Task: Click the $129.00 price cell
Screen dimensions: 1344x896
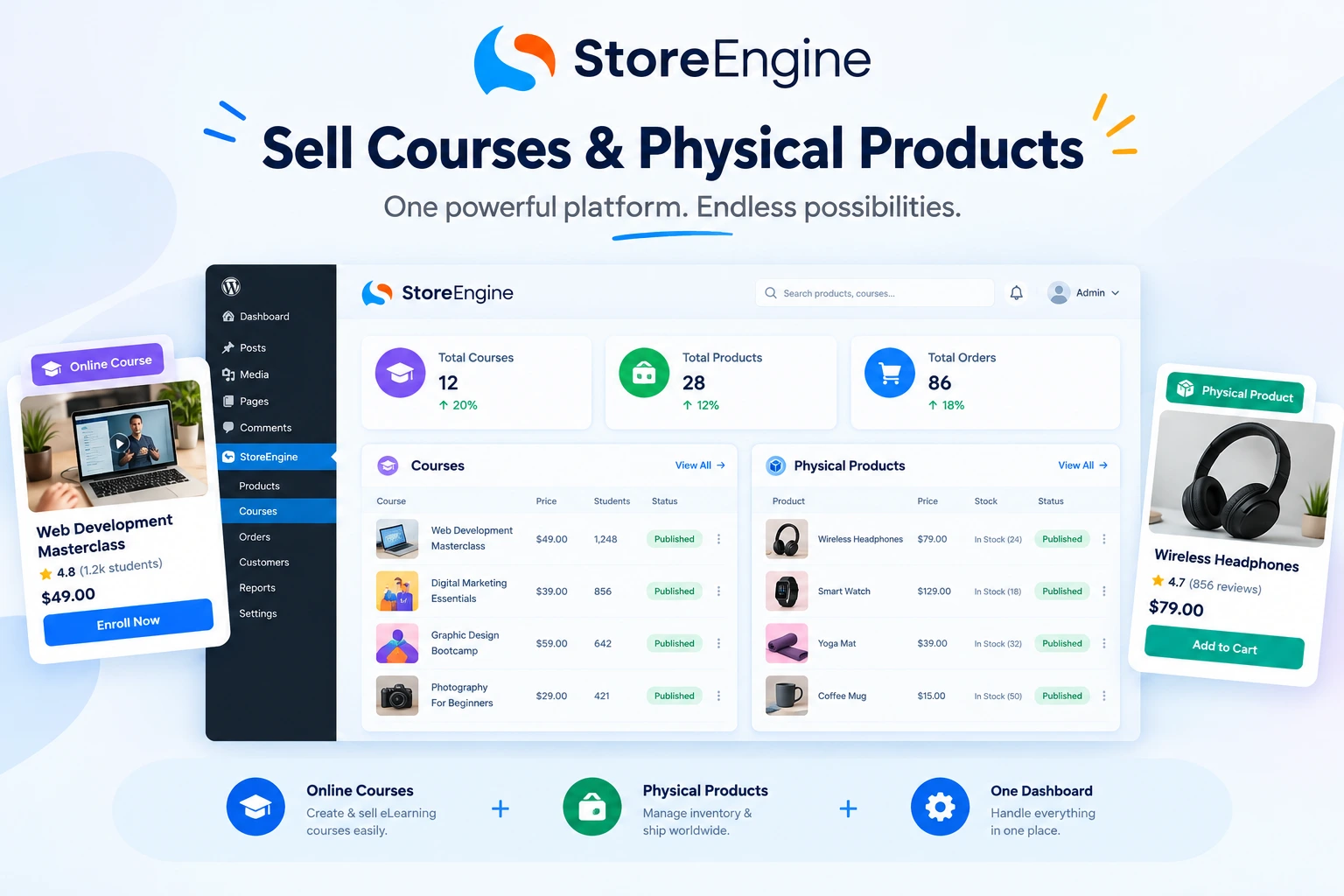Action: pyautogui.click(x=934, y=591)
